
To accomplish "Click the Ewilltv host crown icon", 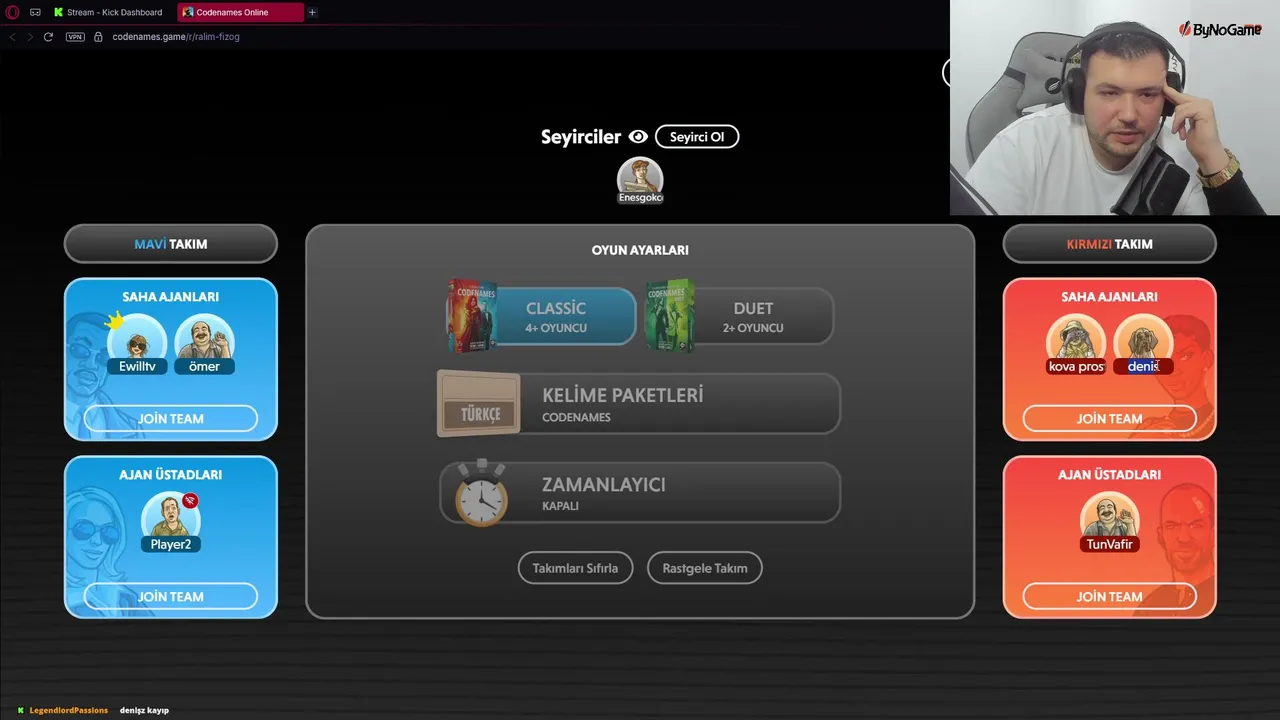I will (x=115, y=321).
